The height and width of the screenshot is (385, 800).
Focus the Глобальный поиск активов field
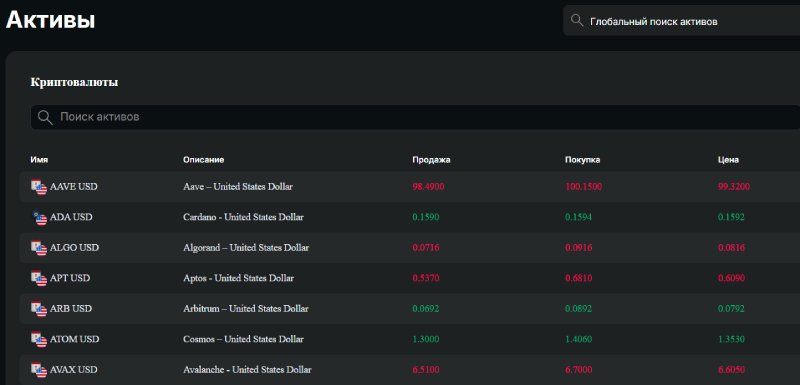pyautogui.click(x=681, y=21)
